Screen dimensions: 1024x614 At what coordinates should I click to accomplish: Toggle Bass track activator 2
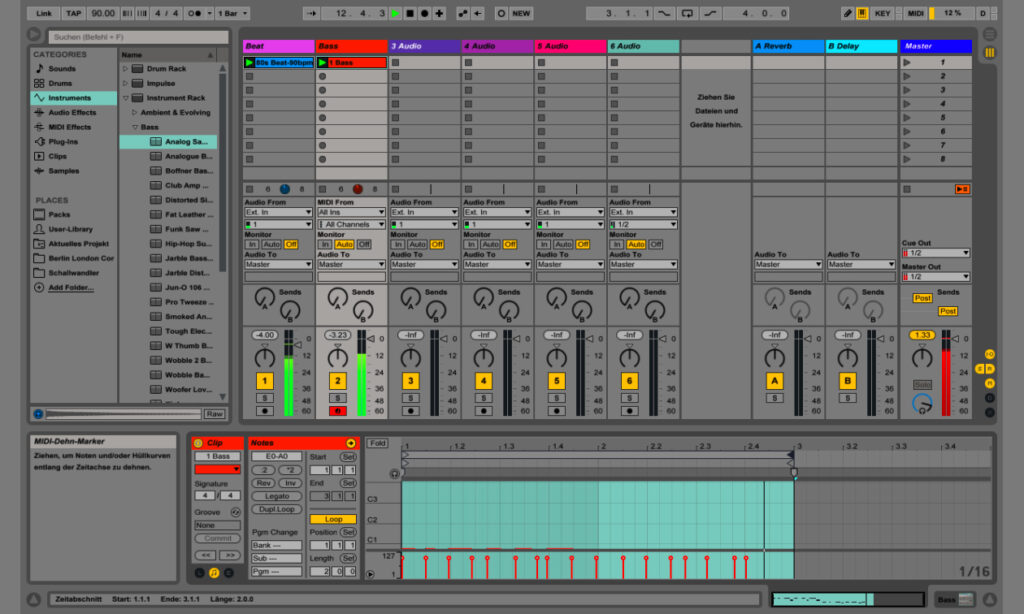(338, 381)
